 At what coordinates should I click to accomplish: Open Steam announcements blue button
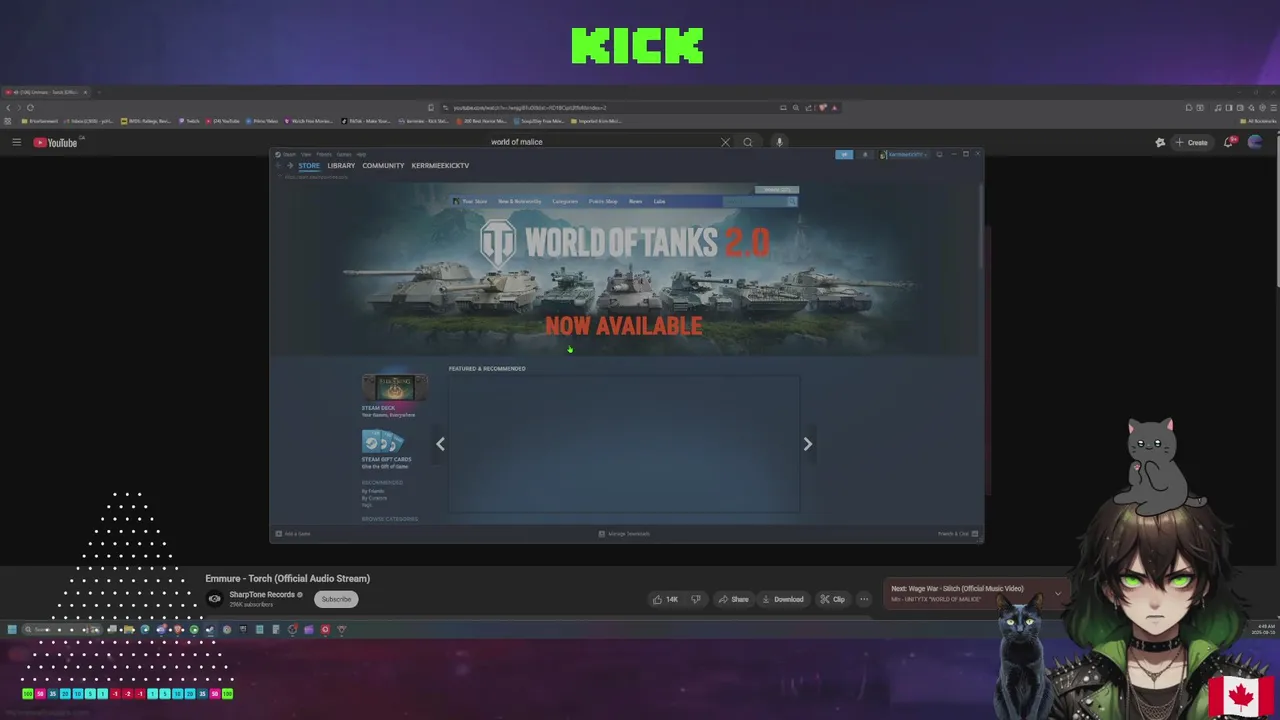point(844,155)
